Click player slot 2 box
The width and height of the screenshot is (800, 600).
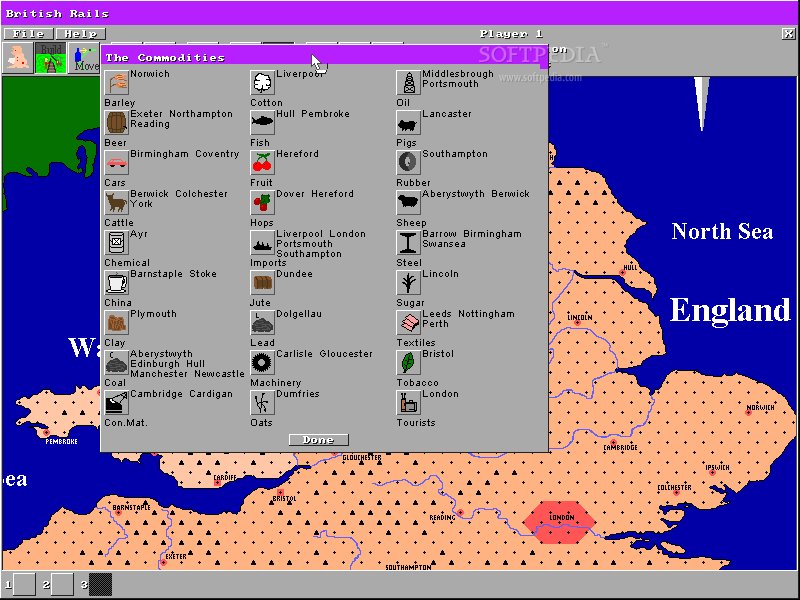click(62, 584)
